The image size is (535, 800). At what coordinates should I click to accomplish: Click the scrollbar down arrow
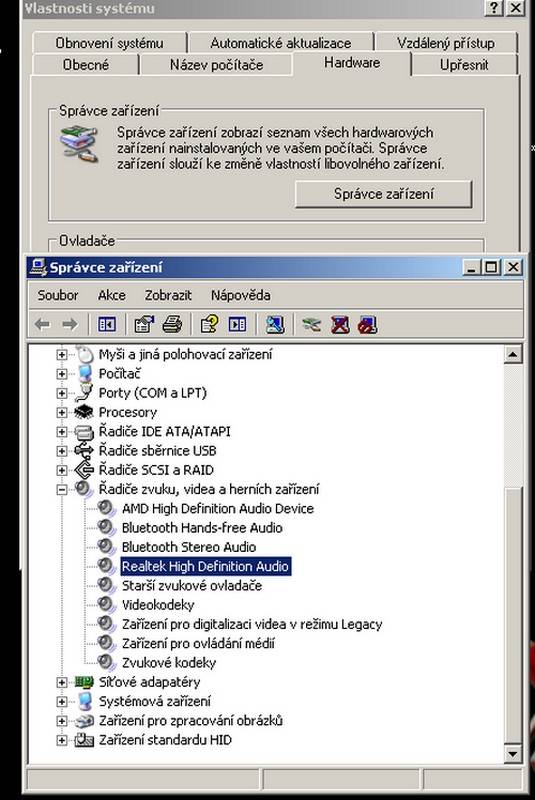(x=513, y=754)
